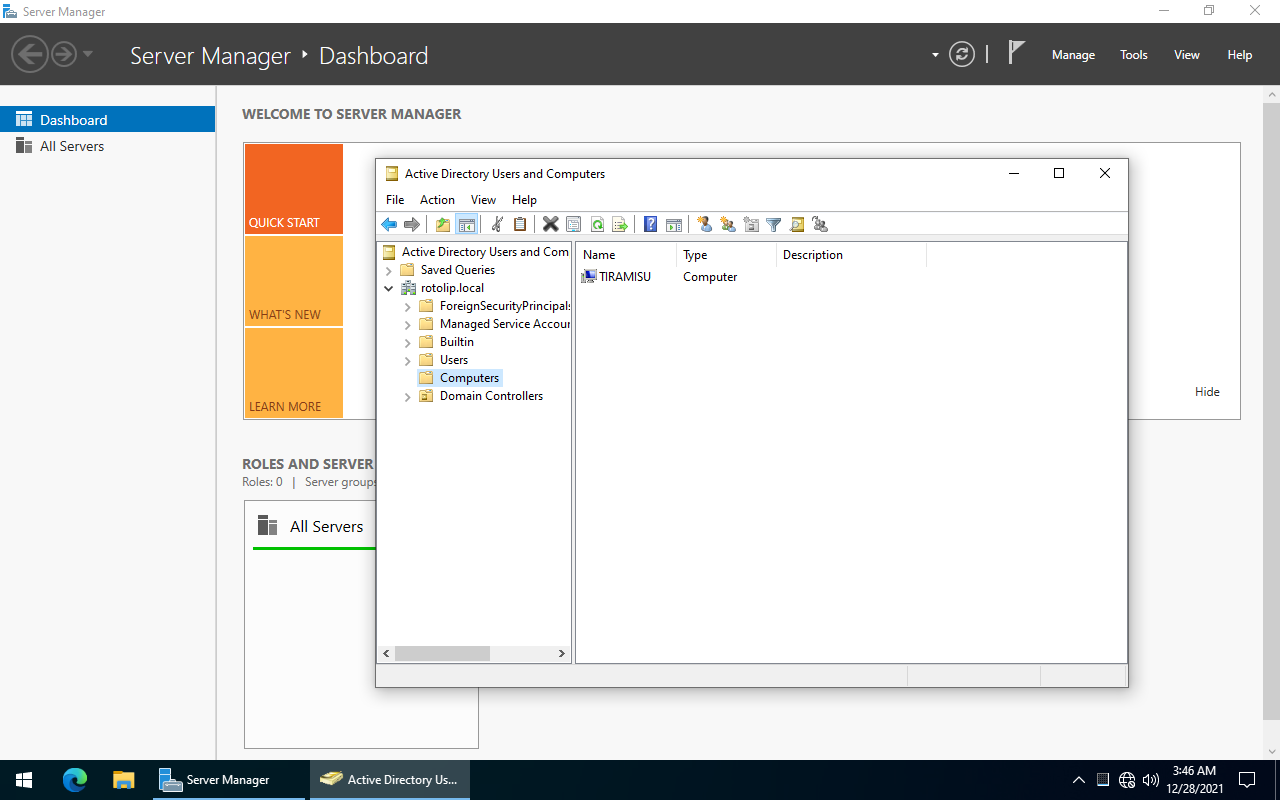Screen dimensions: 1280x800
Task: Open the View menu
Action: point(483,199)
